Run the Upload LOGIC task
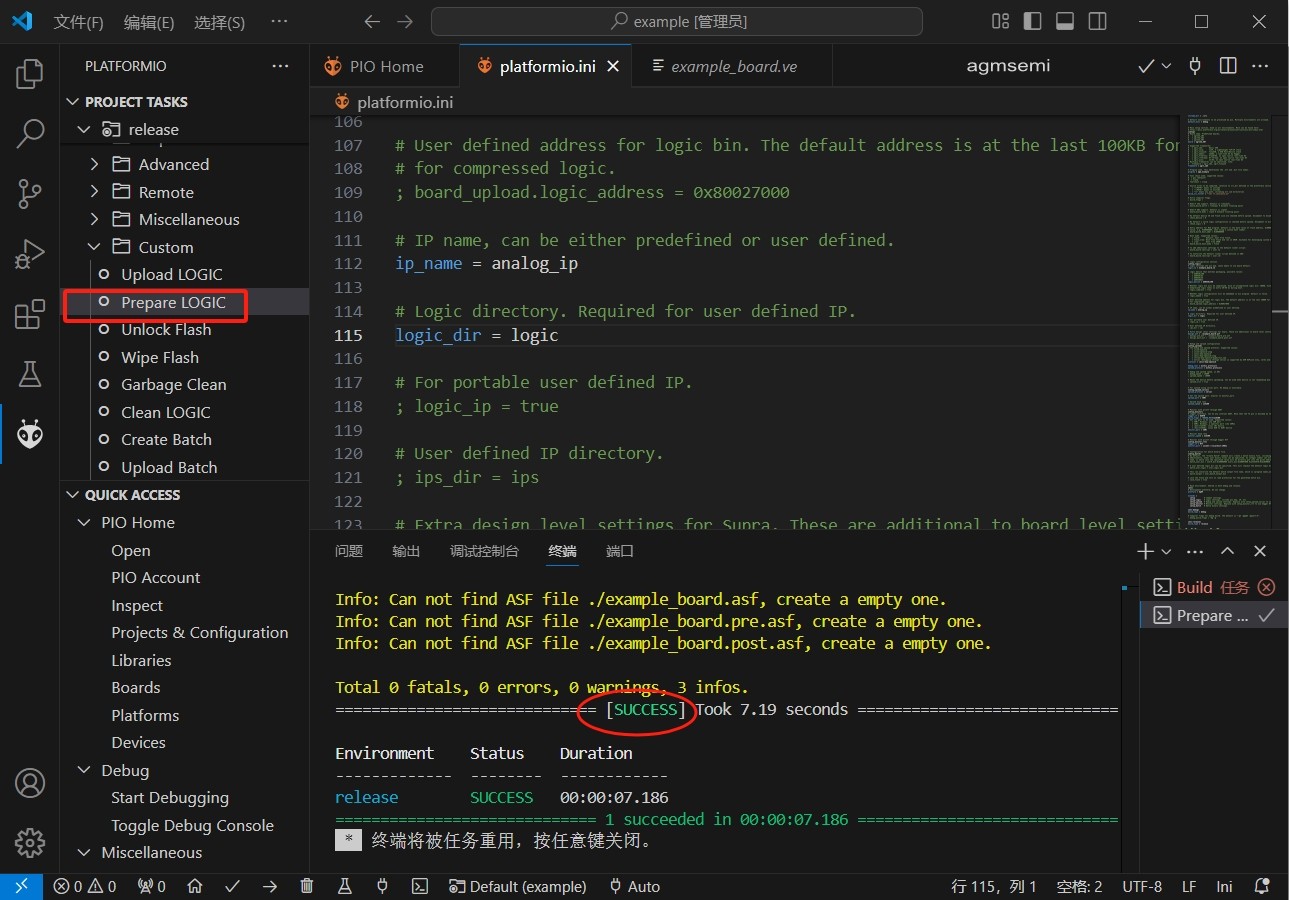Image resolution: width=1289 pixels, height=900 pixels. [172, 274]
